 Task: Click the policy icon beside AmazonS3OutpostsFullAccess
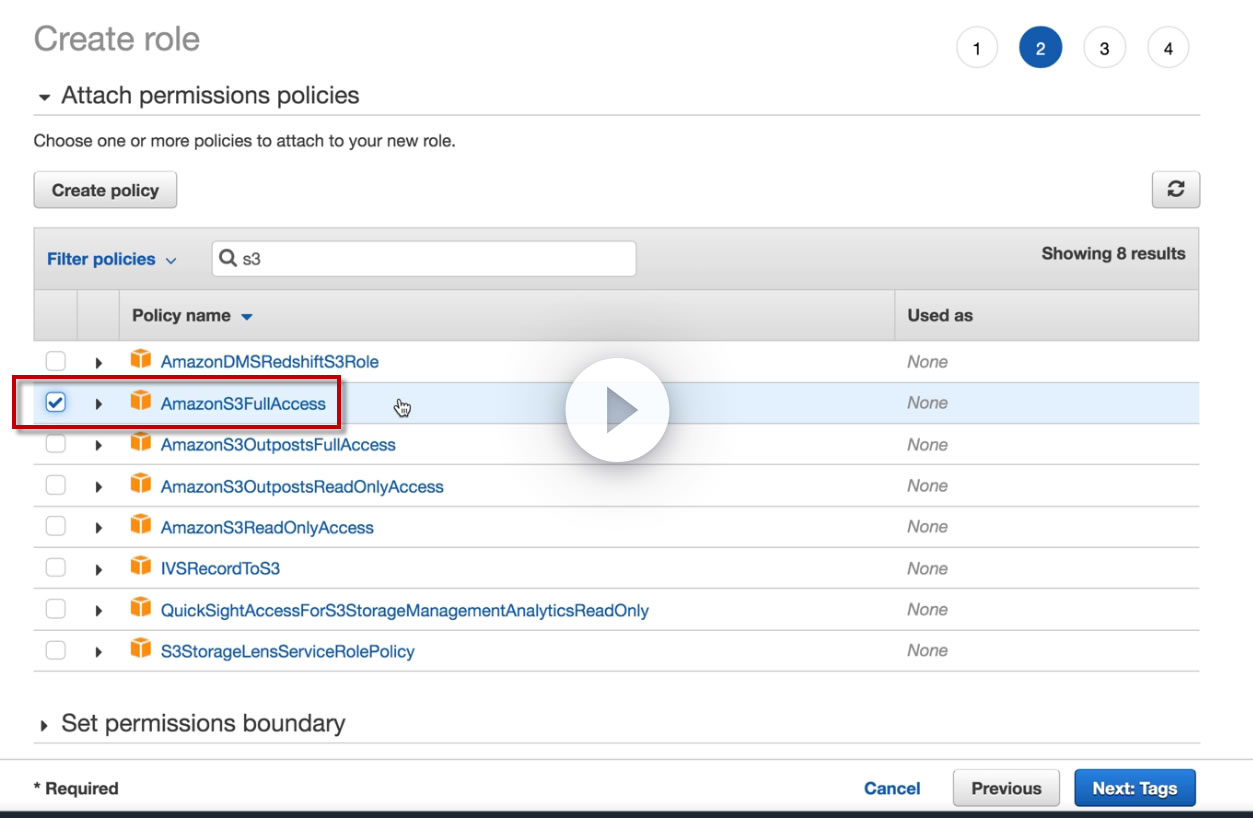click(x=141, y=443)
